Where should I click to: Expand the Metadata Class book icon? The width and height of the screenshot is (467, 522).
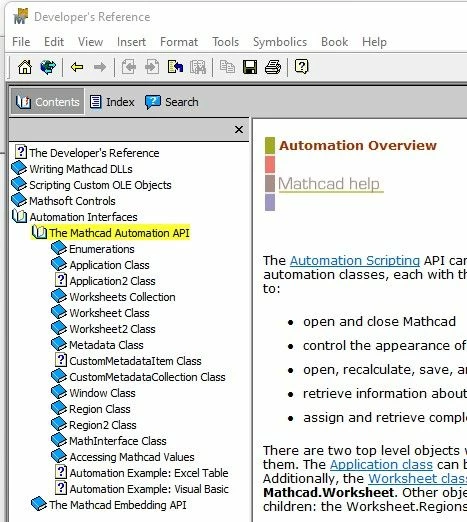59,344
